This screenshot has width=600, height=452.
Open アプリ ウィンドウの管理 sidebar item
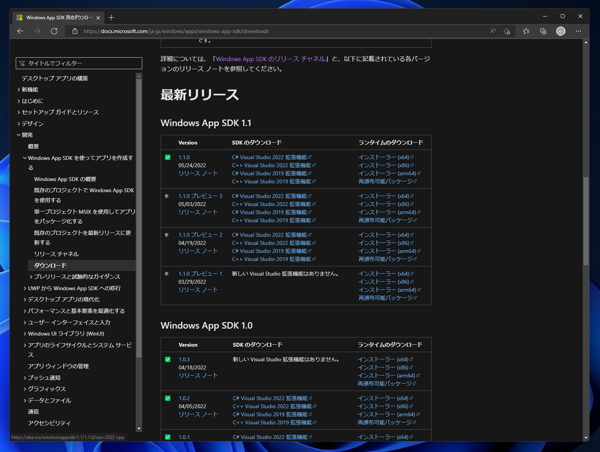[x=58, y=366]
